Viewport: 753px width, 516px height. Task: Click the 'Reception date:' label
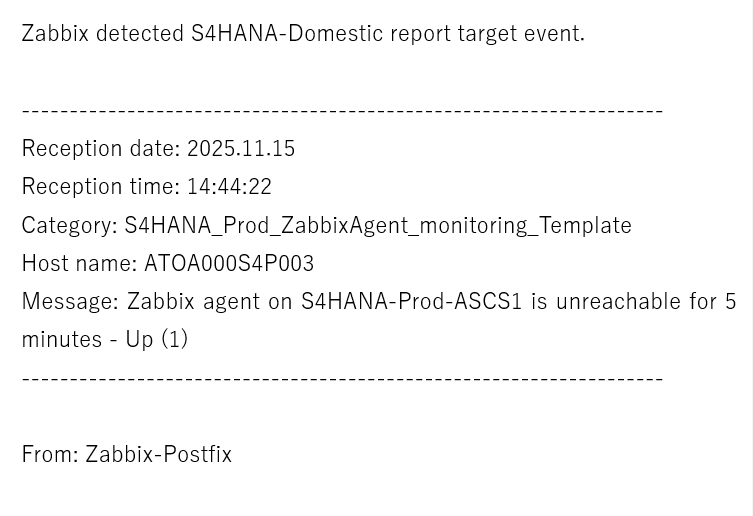[x=100, y=148]
